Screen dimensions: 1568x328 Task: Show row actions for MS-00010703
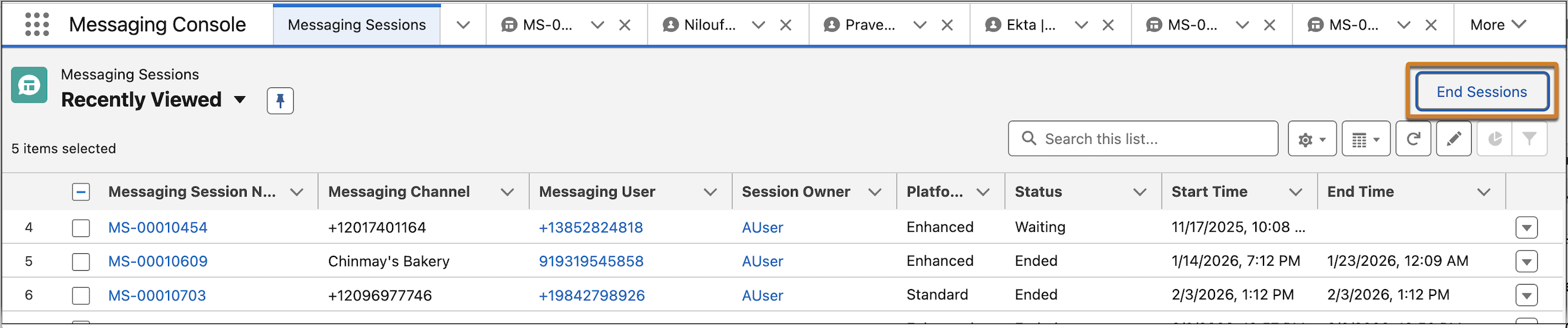1526,295
